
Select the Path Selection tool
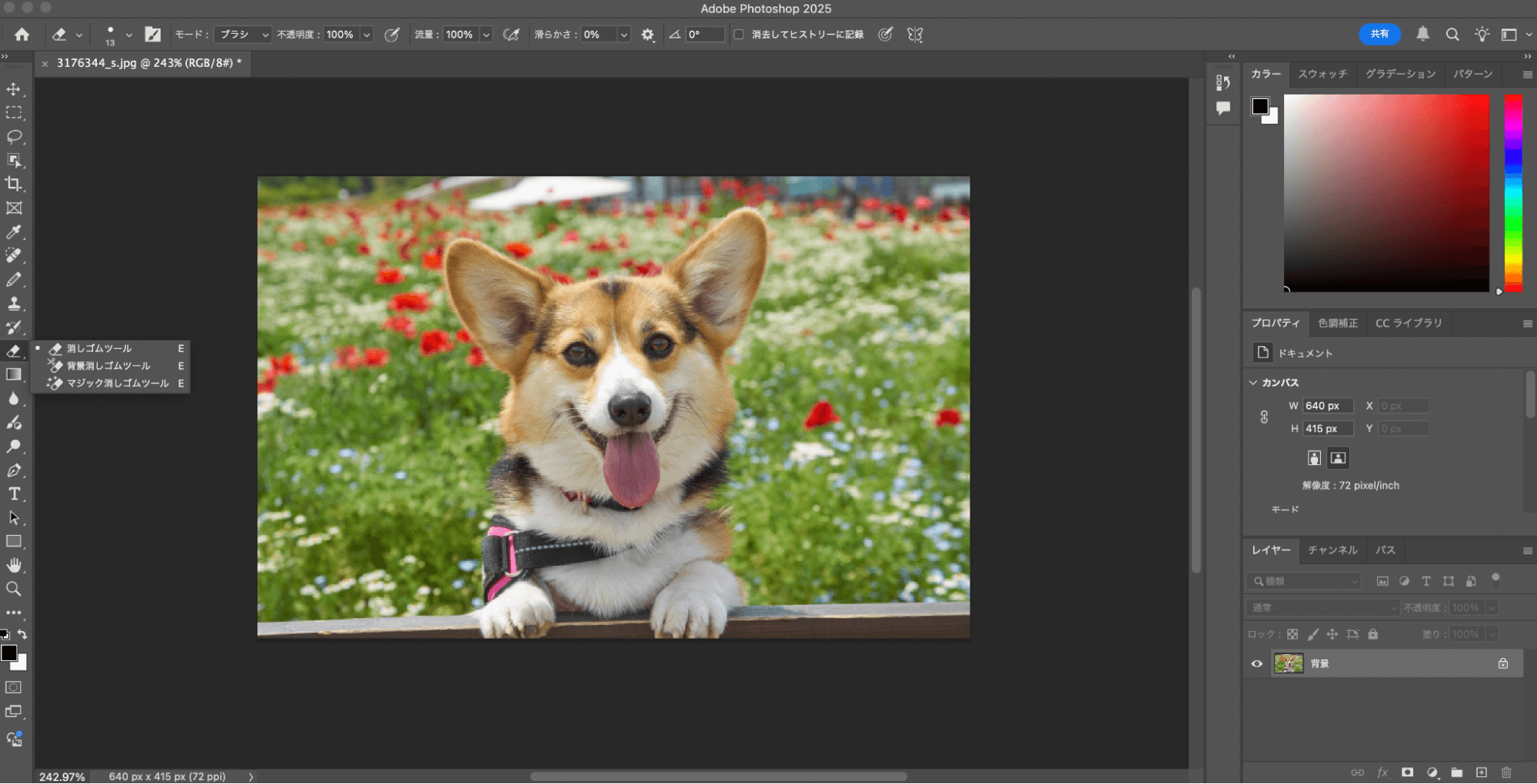(x=14, y=518)
